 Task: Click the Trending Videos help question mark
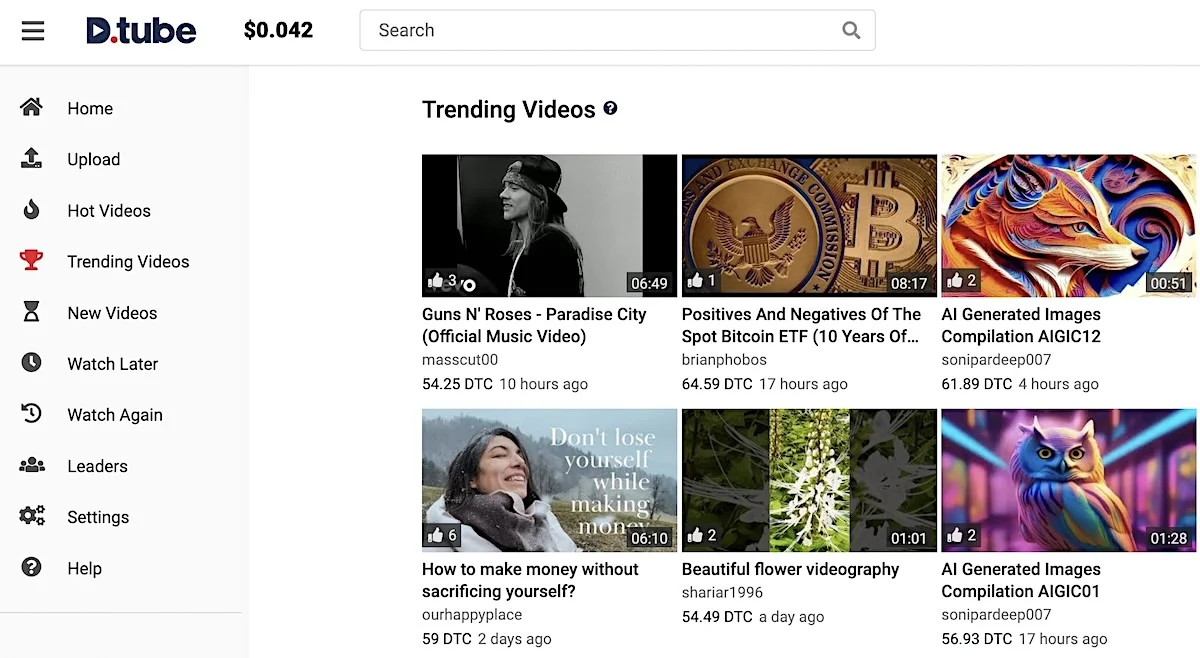pyautogui.click(x=610, y=108)
